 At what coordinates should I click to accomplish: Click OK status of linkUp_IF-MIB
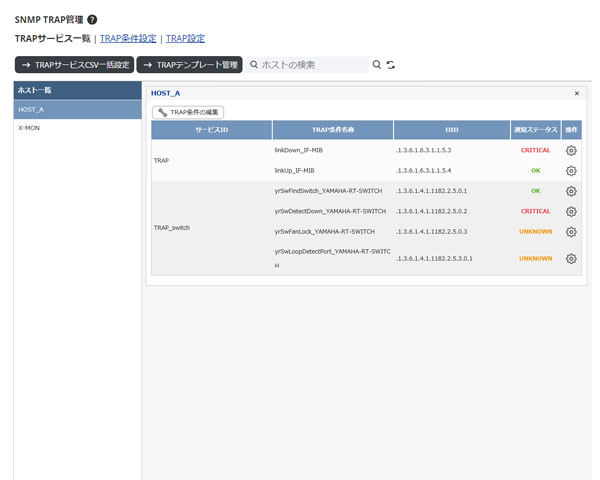(x=536, y=170)
